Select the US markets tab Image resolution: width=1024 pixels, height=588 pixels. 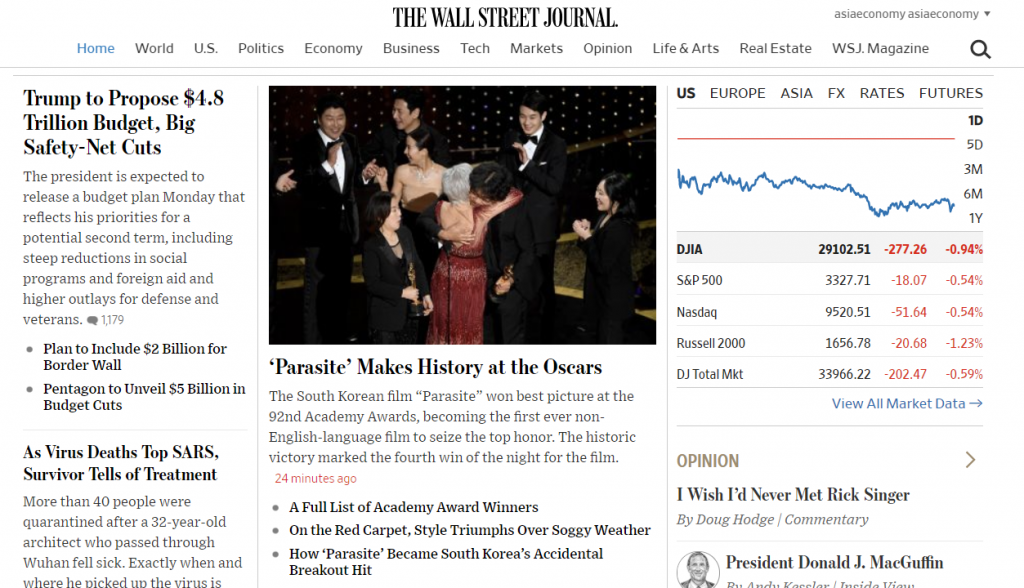click(x=686, y=93)
